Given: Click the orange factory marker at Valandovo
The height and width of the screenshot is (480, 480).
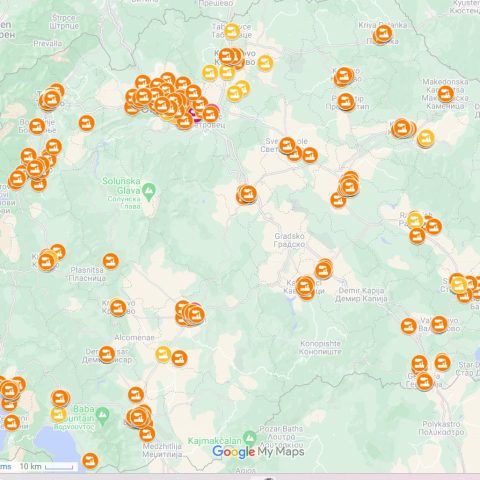Looking at the screenshot, I should pos(439,324).
